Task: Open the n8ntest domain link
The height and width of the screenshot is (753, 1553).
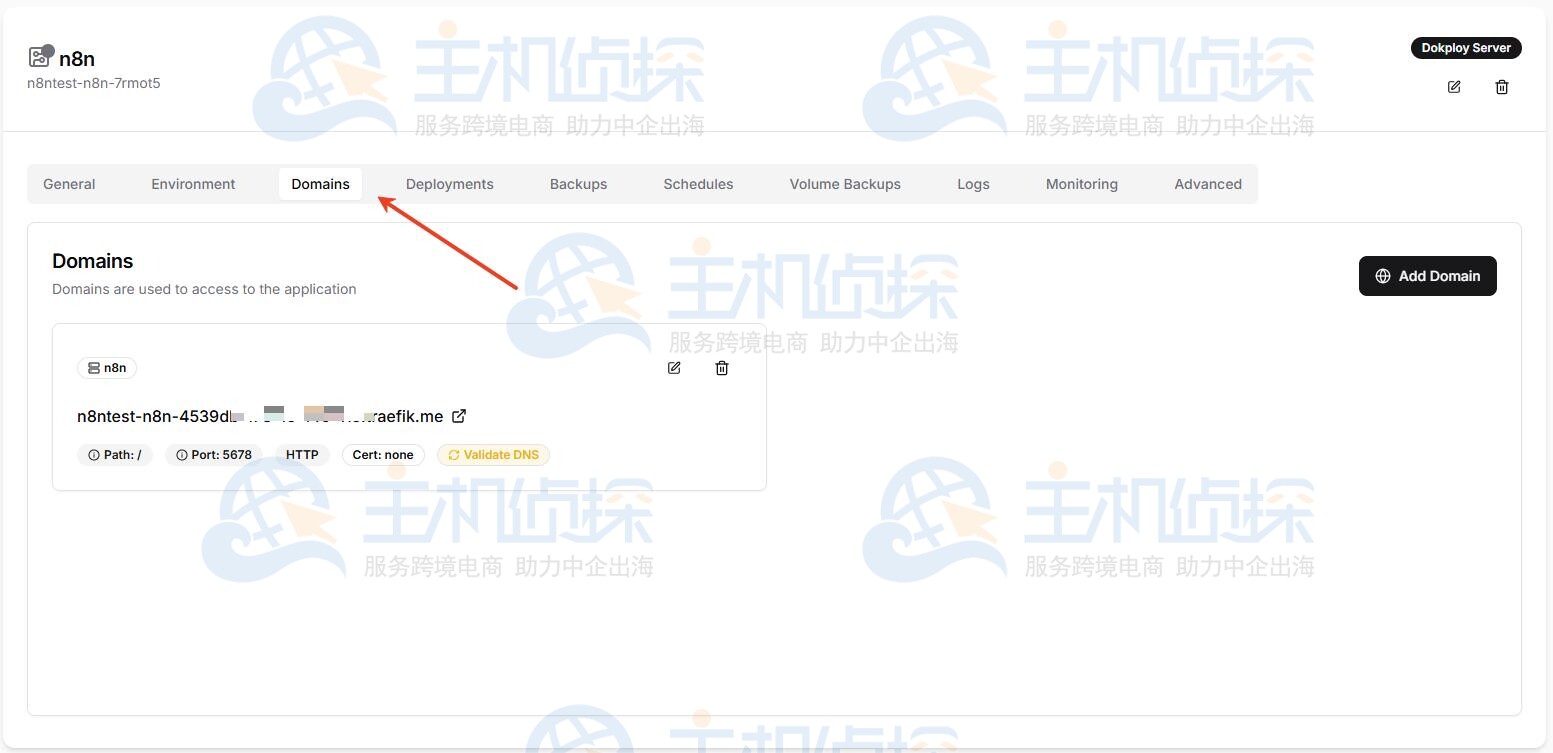Action: (x=260, y=416)
